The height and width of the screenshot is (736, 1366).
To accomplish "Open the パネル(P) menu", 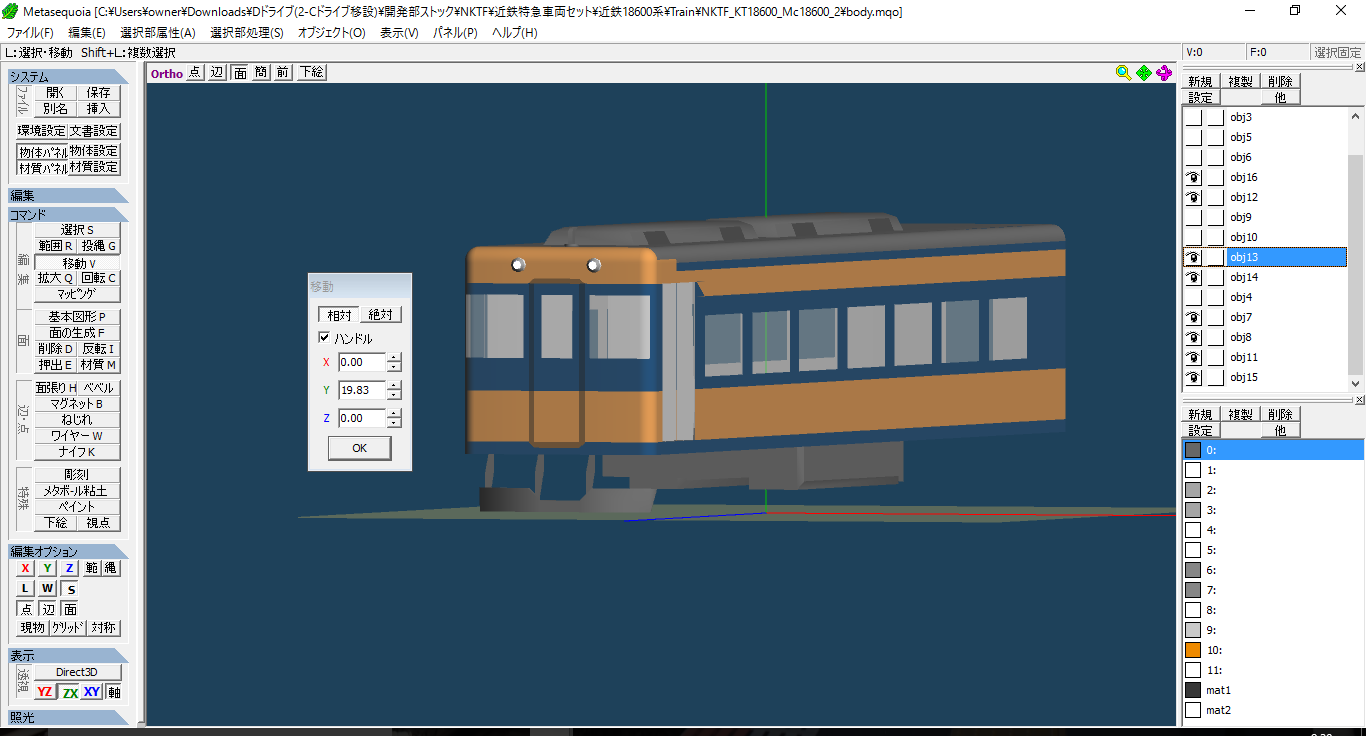I will [455, 33].
